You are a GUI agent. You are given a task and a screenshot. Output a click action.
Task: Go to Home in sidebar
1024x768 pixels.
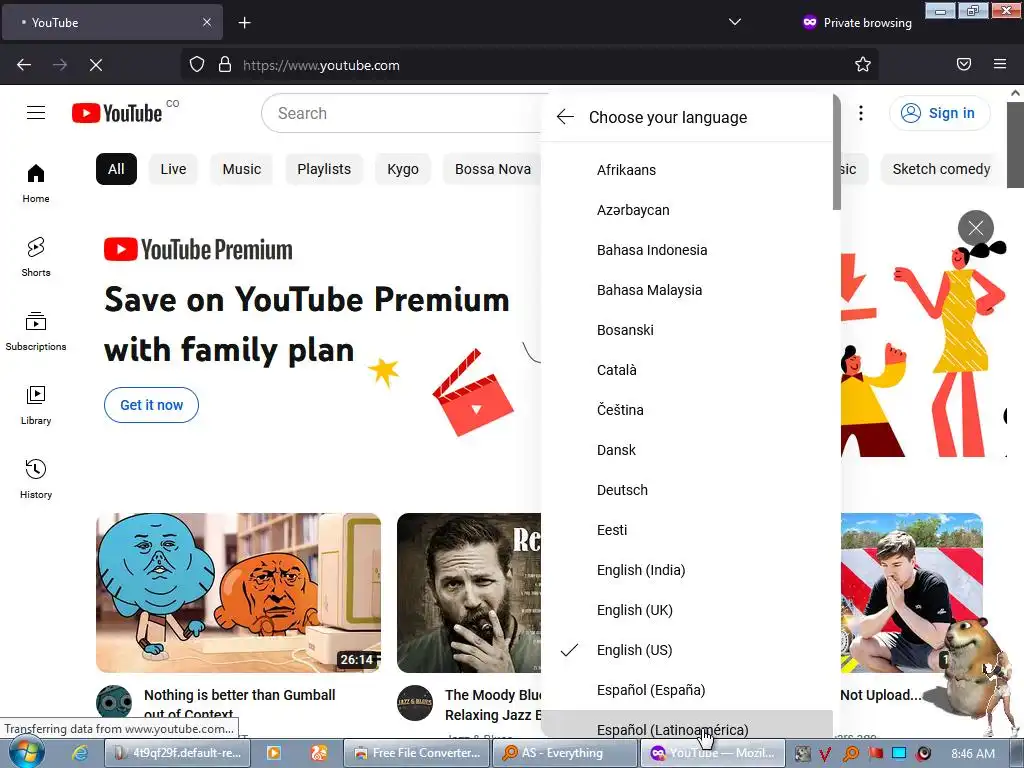[x=36, y=184]
